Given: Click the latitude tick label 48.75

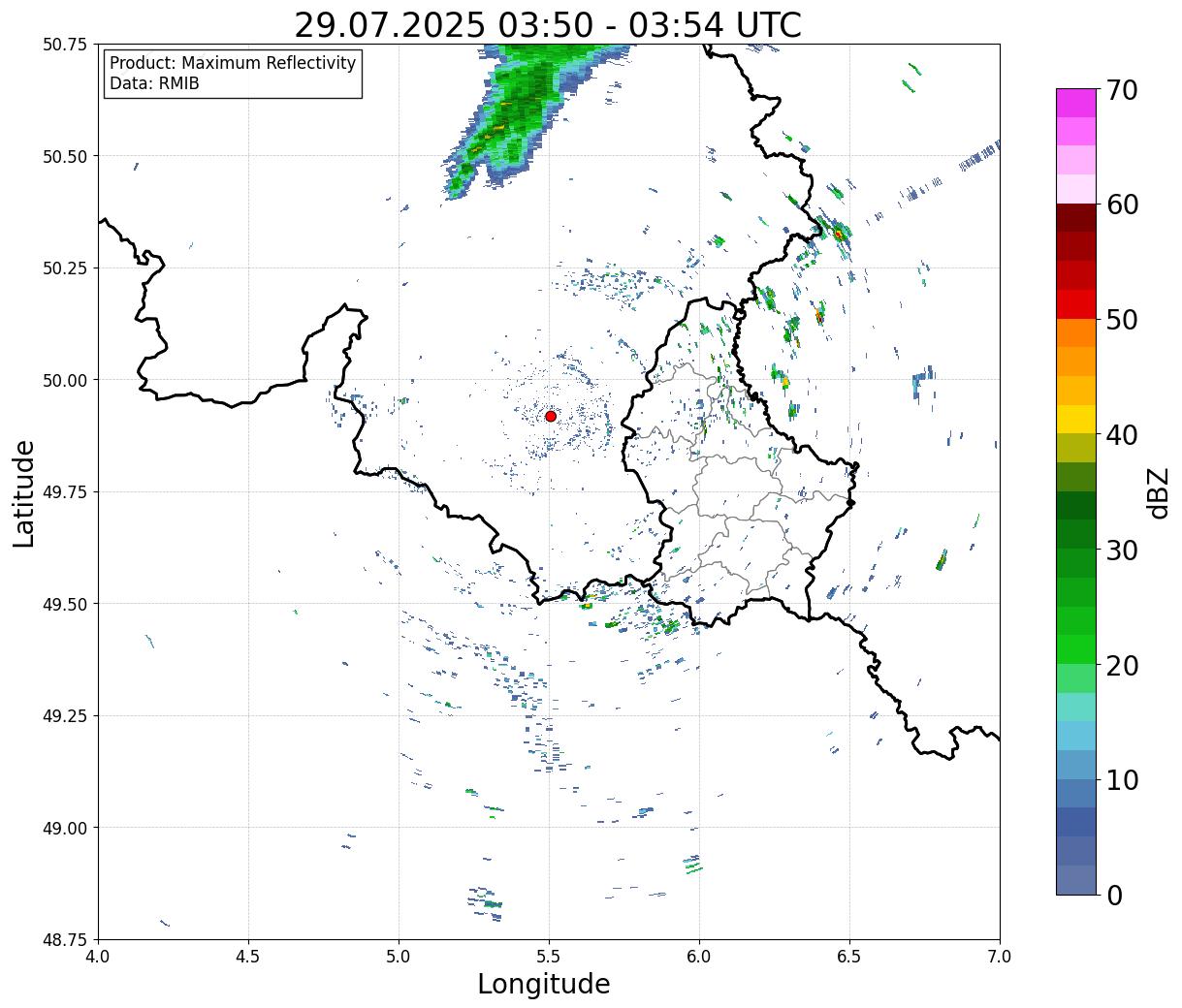Looking at the screenshot, I should (65, 940).
